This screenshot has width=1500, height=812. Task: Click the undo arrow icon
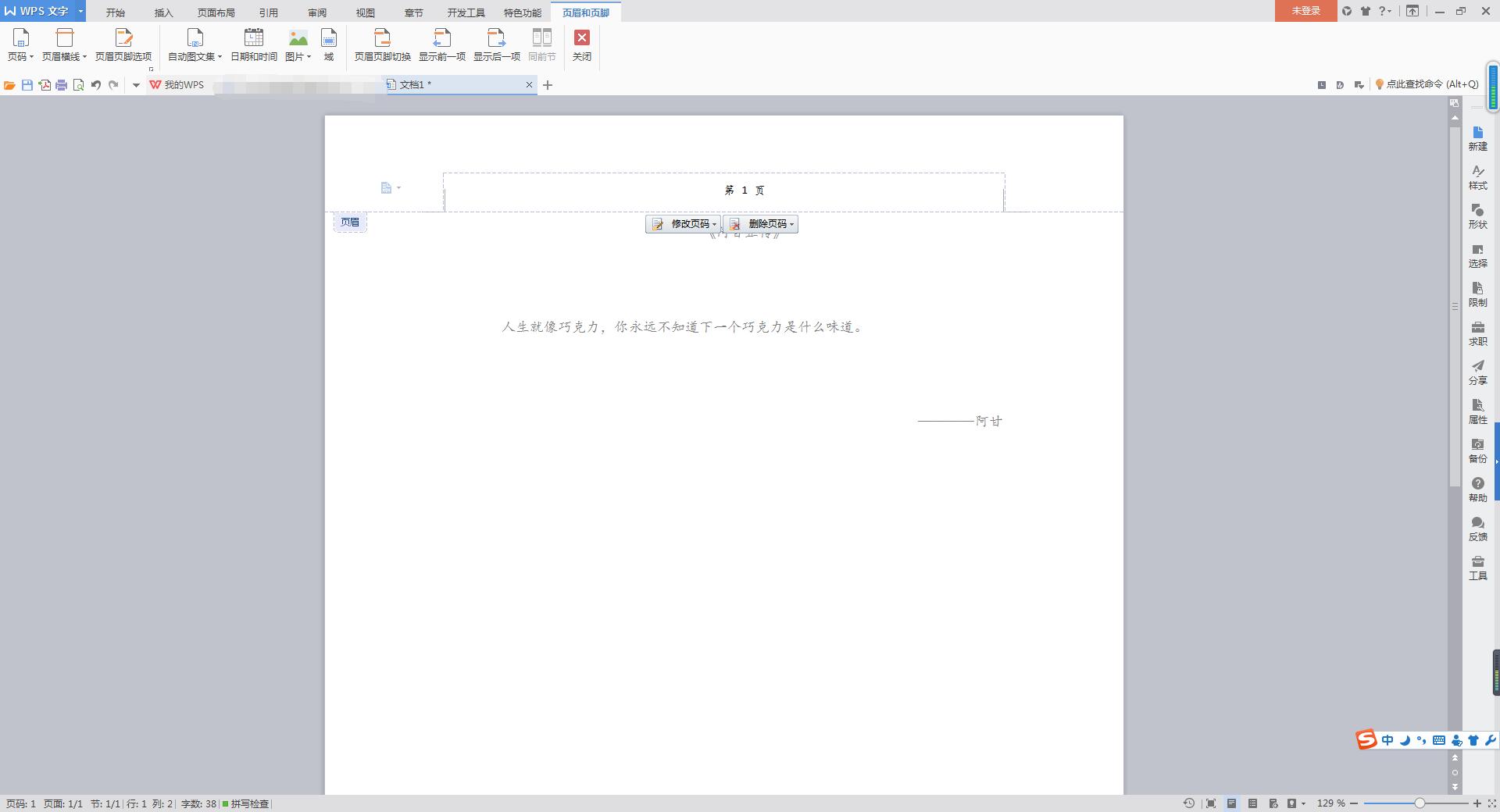point(96,85)
